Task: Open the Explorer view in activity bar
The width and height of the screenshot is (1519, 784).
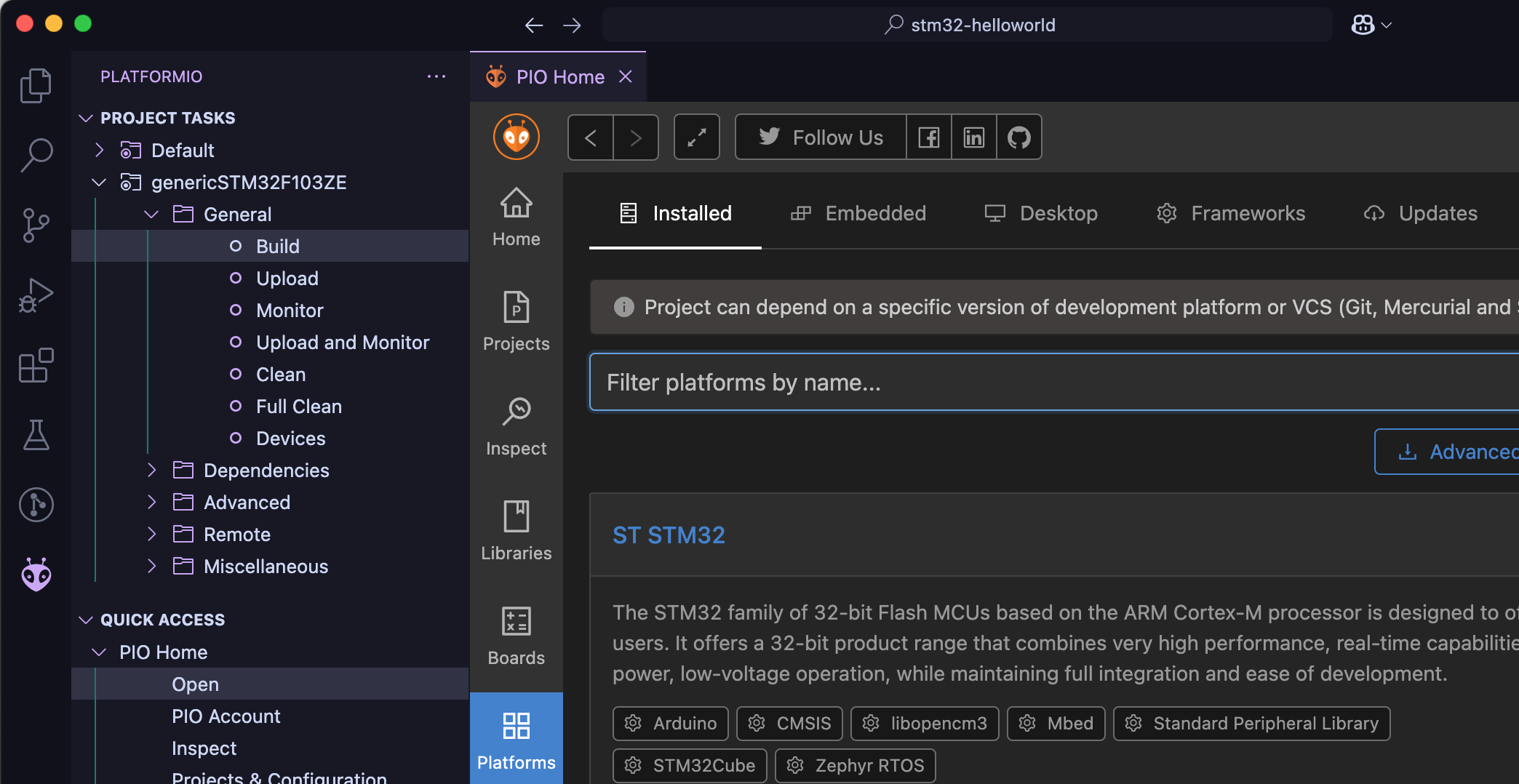Action: coord(36,86)
